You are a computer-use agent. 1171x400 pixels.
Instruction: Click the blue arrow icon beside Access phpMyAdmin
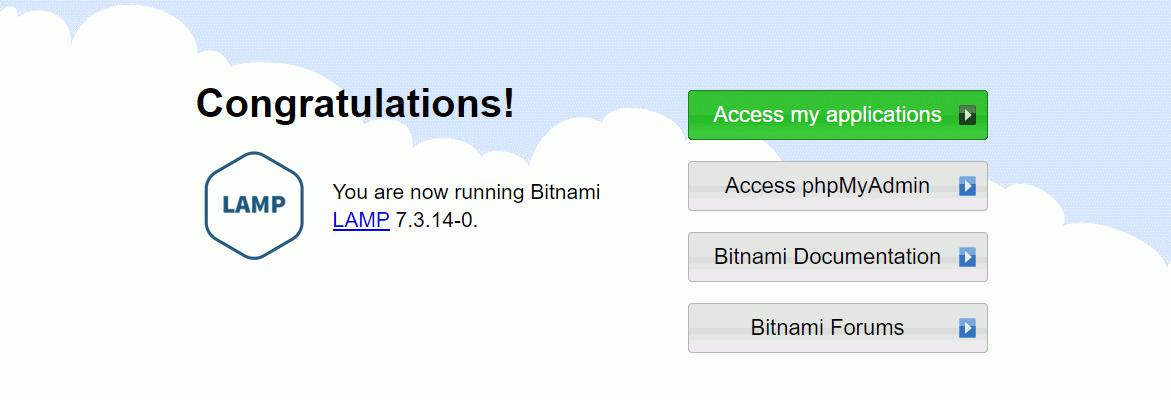coord(967,186)
